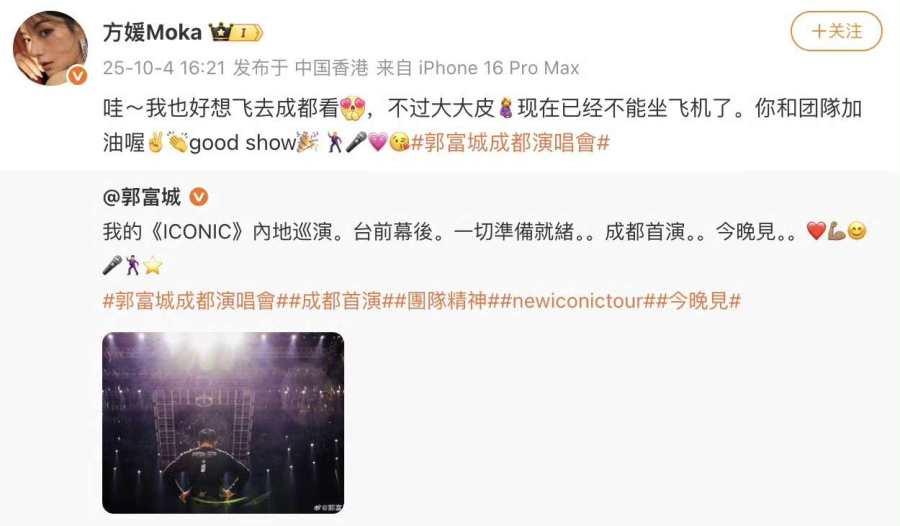Open hashtag #郭富城成都演唱會# in Moka's post

pos(510,142)
